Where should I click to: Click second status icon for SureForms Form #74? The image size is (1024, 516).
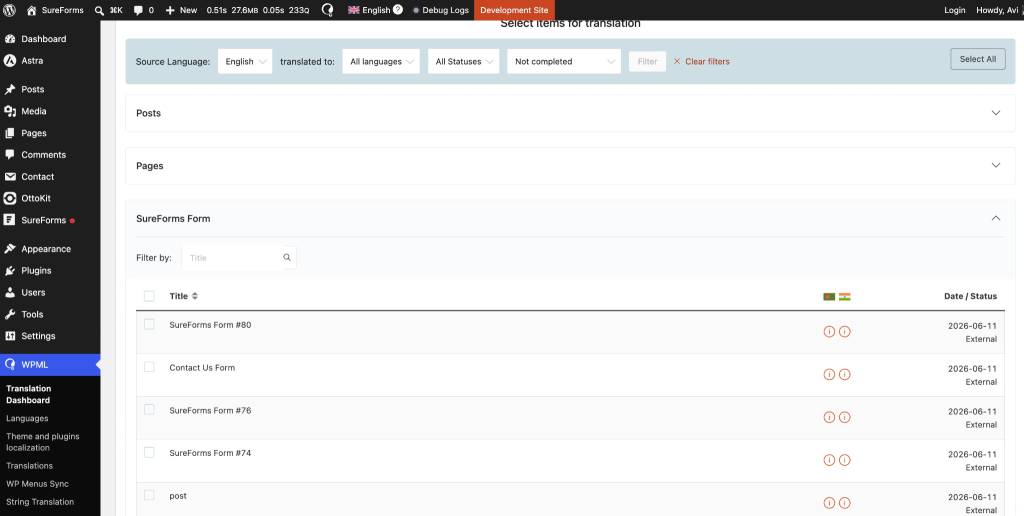[x=844, y=460]
